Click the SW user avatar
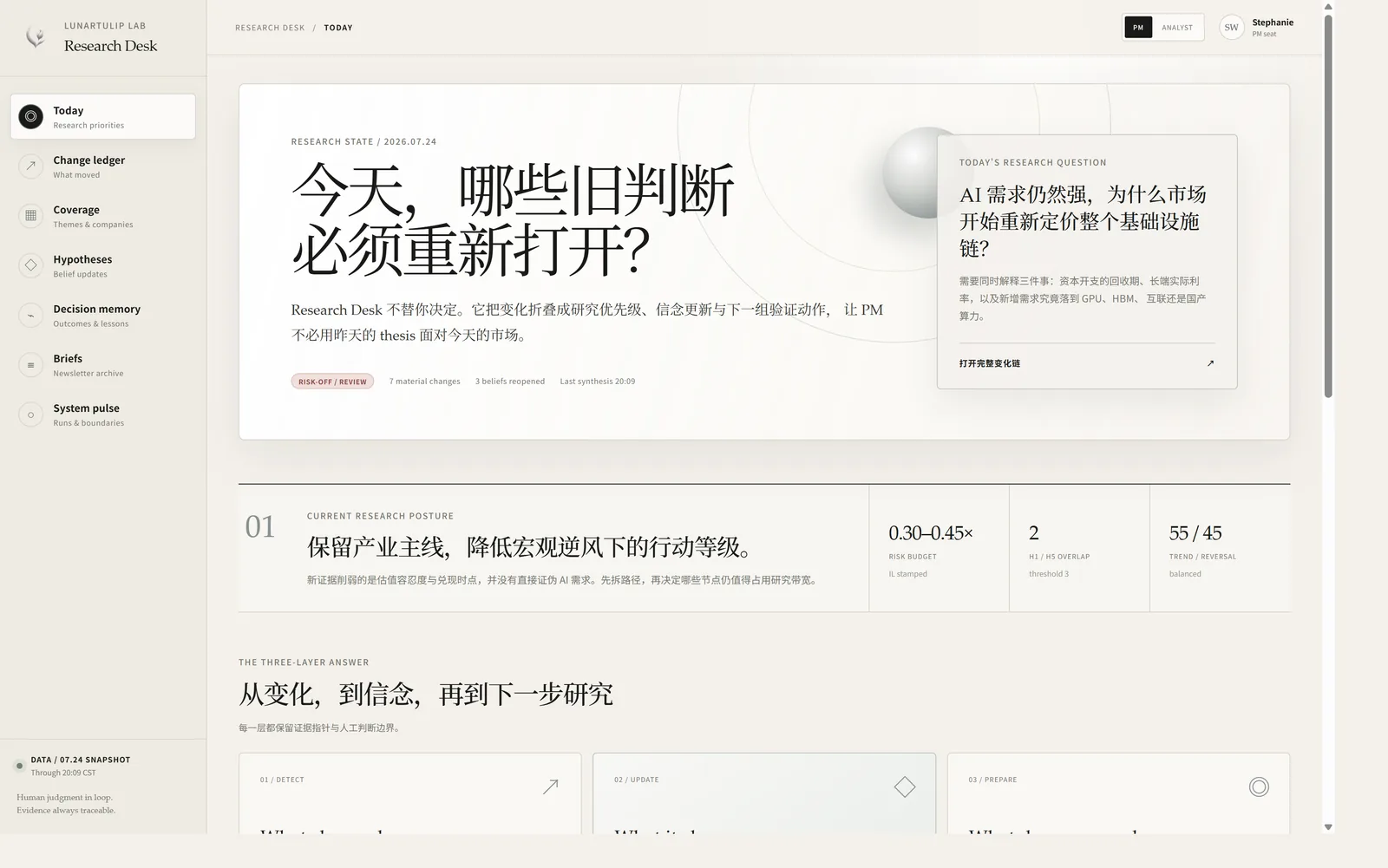This screenshot has width=1388, height=868. pyautogui.click(x=1231, y=28)
